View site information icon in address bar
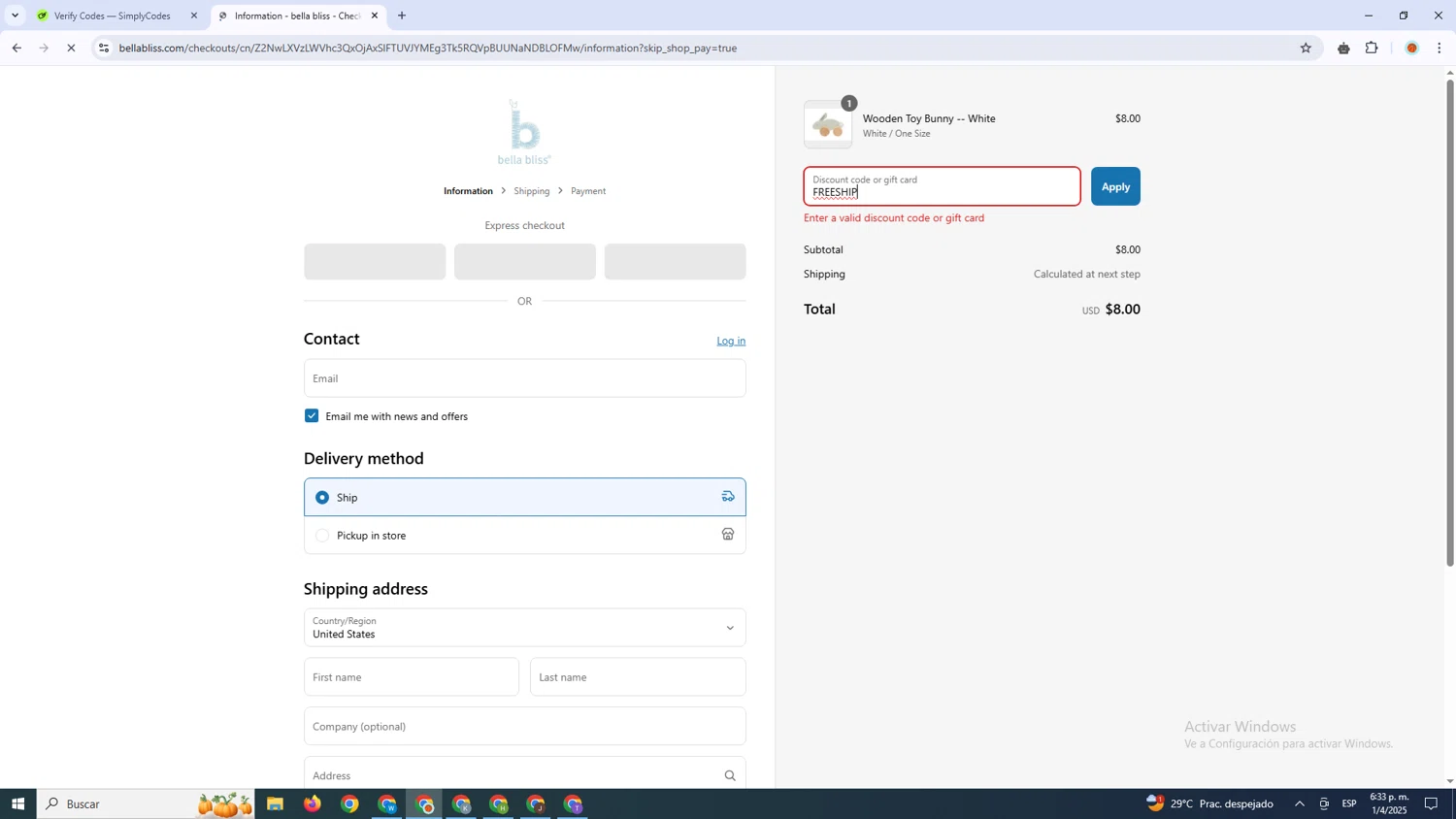The height and width of the screenshot is (819, 1456). click(x=104, y=48)
